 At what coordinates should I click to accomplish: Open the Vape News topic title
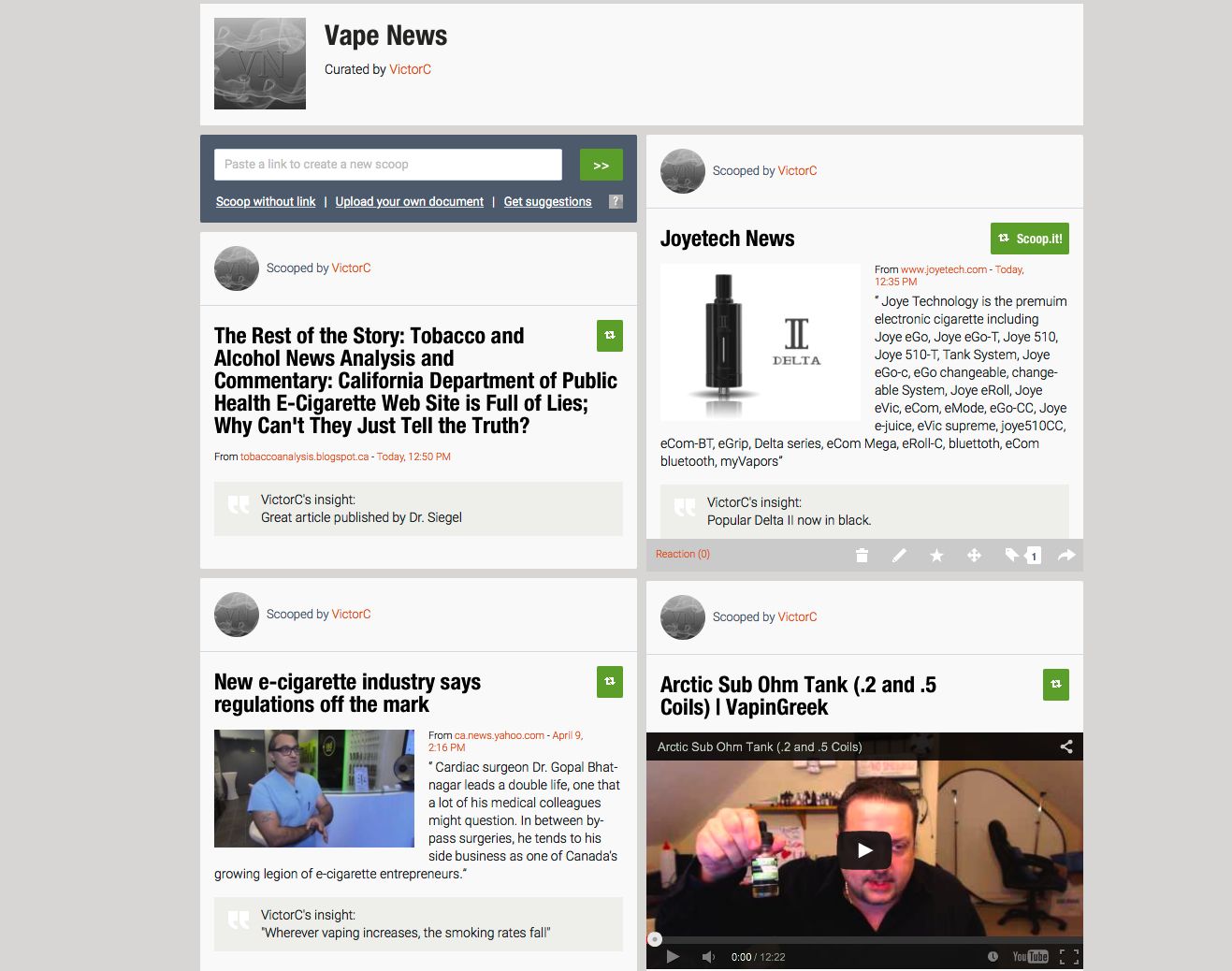pos(385,36)
